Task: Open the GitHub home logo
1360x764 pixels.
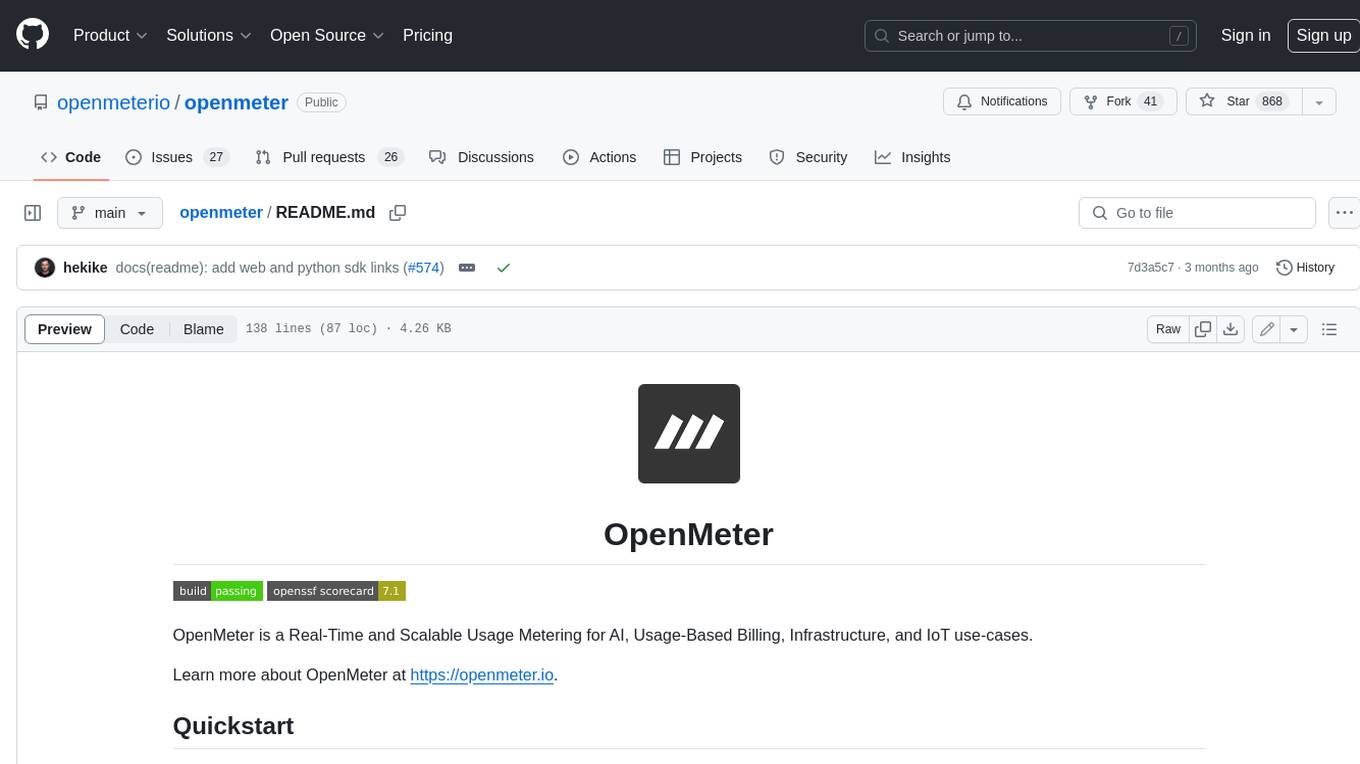Action: (33, 35)
